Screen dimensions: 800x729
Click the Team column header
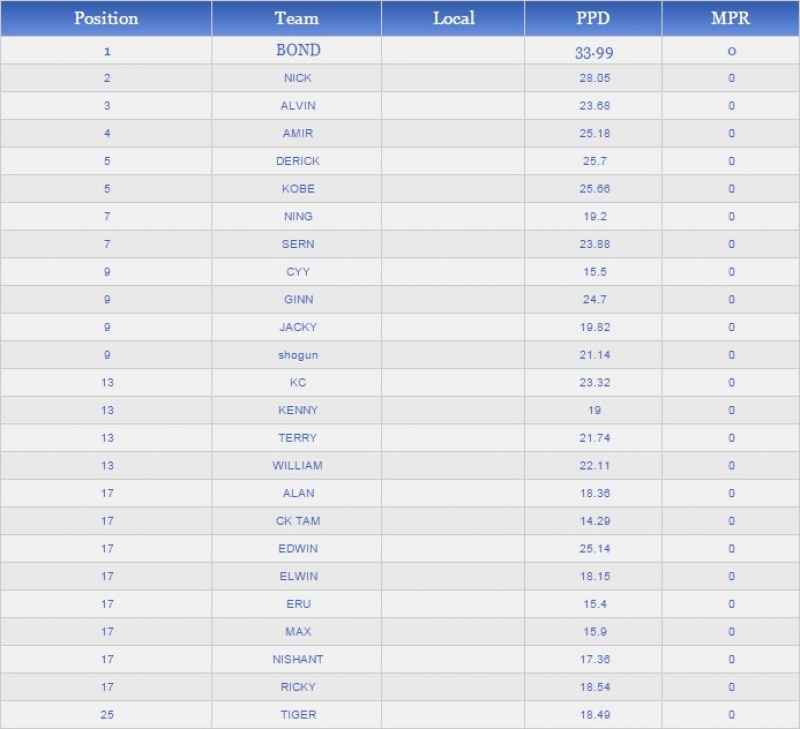tap(297, 18)
